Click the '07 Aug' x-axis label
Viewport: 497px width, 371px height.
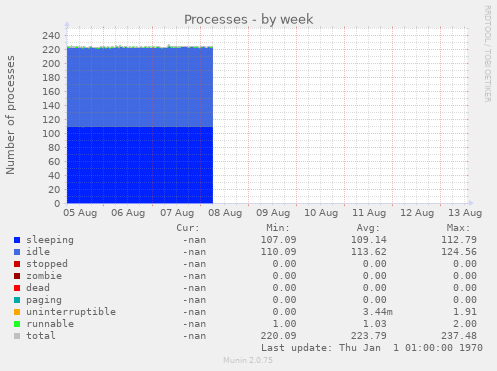(x=177, y=213)
